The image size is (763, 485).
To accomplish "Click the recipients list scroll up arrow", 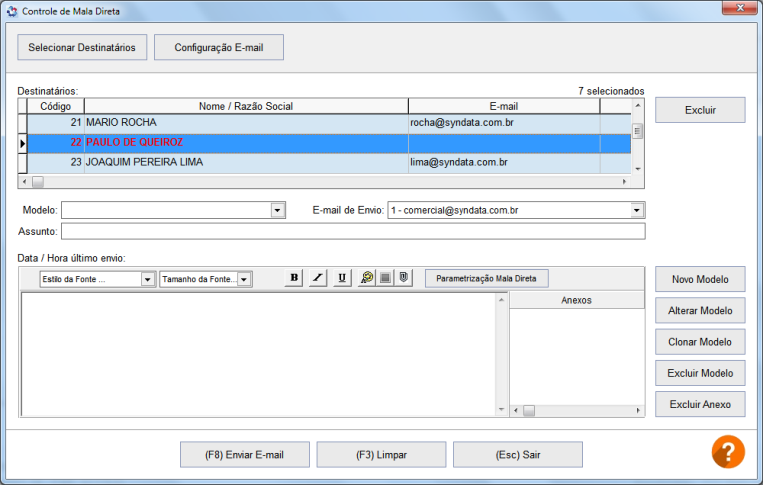I will tap(637, 105).
